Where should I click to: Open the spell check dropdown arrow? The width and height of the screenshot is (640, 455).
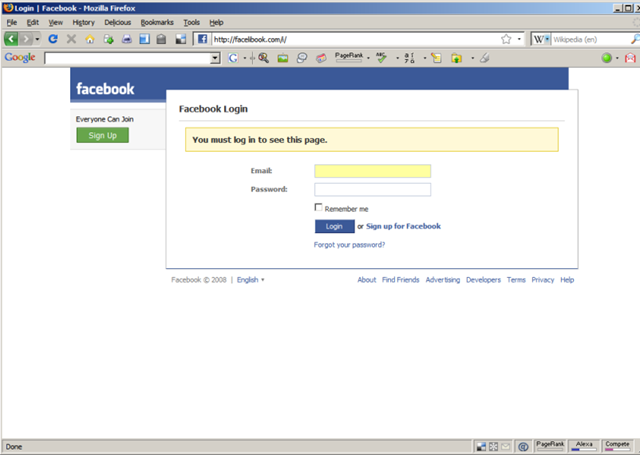(398, 58)
